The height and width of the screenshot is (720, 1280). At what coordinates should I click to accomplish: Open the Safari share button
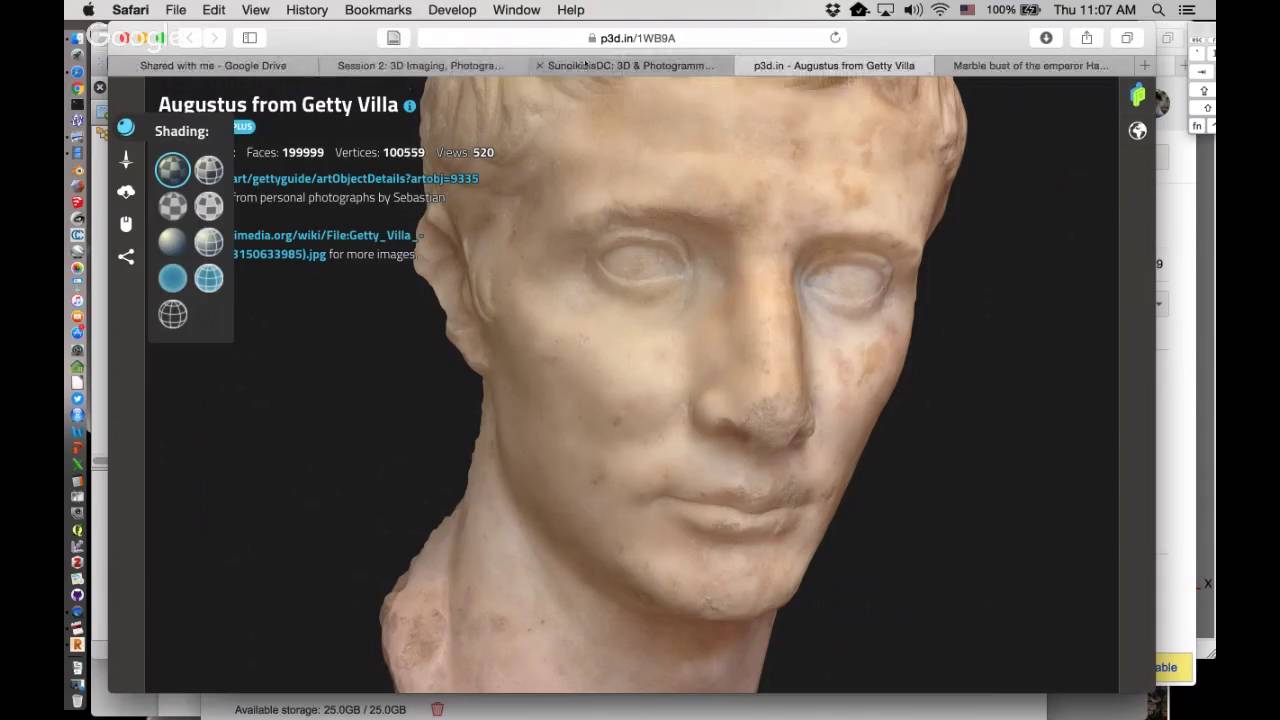click(1086, 38)
